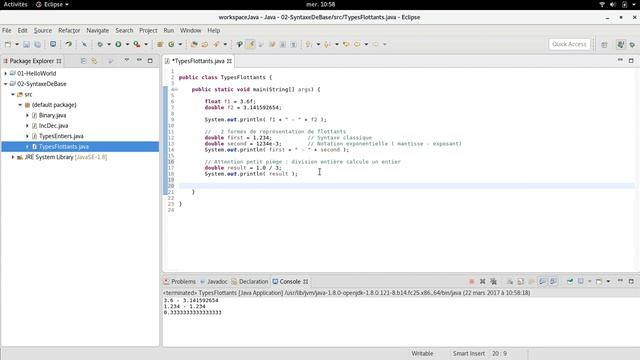Click the Debug bug icon in toolbar
Screen dimensions: 640x360
(100, 44)
